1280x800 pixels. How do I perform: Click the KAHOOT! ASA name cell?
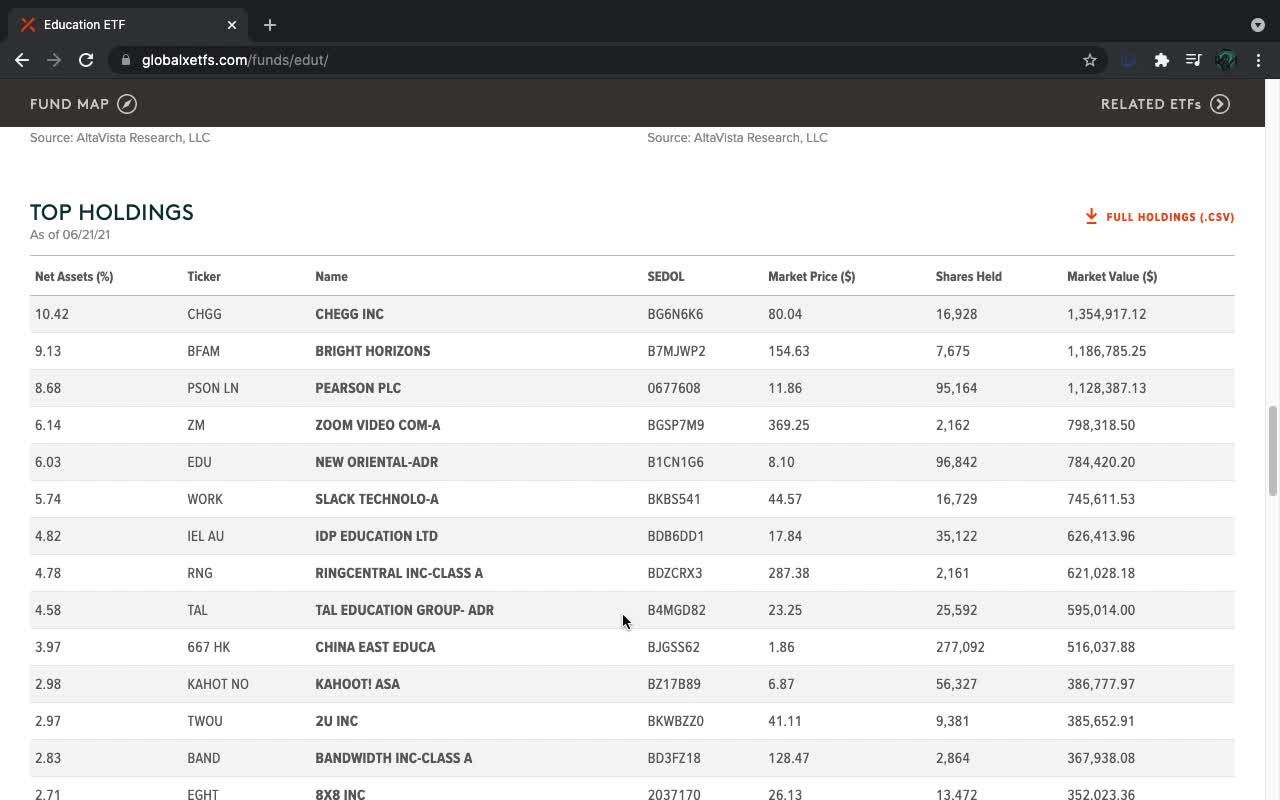click(357, 684)
